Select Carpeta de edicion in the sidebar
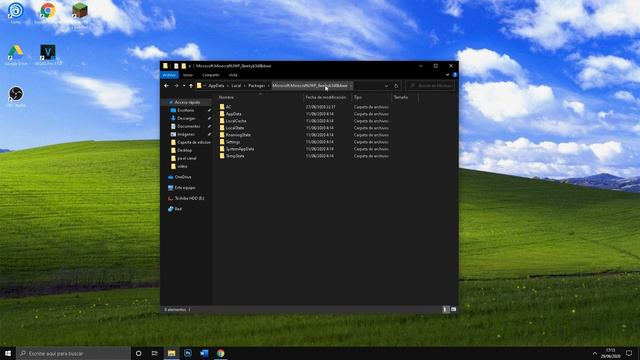Image resolution: width=640 pixels, height=360 pixels. pos(190,142)
